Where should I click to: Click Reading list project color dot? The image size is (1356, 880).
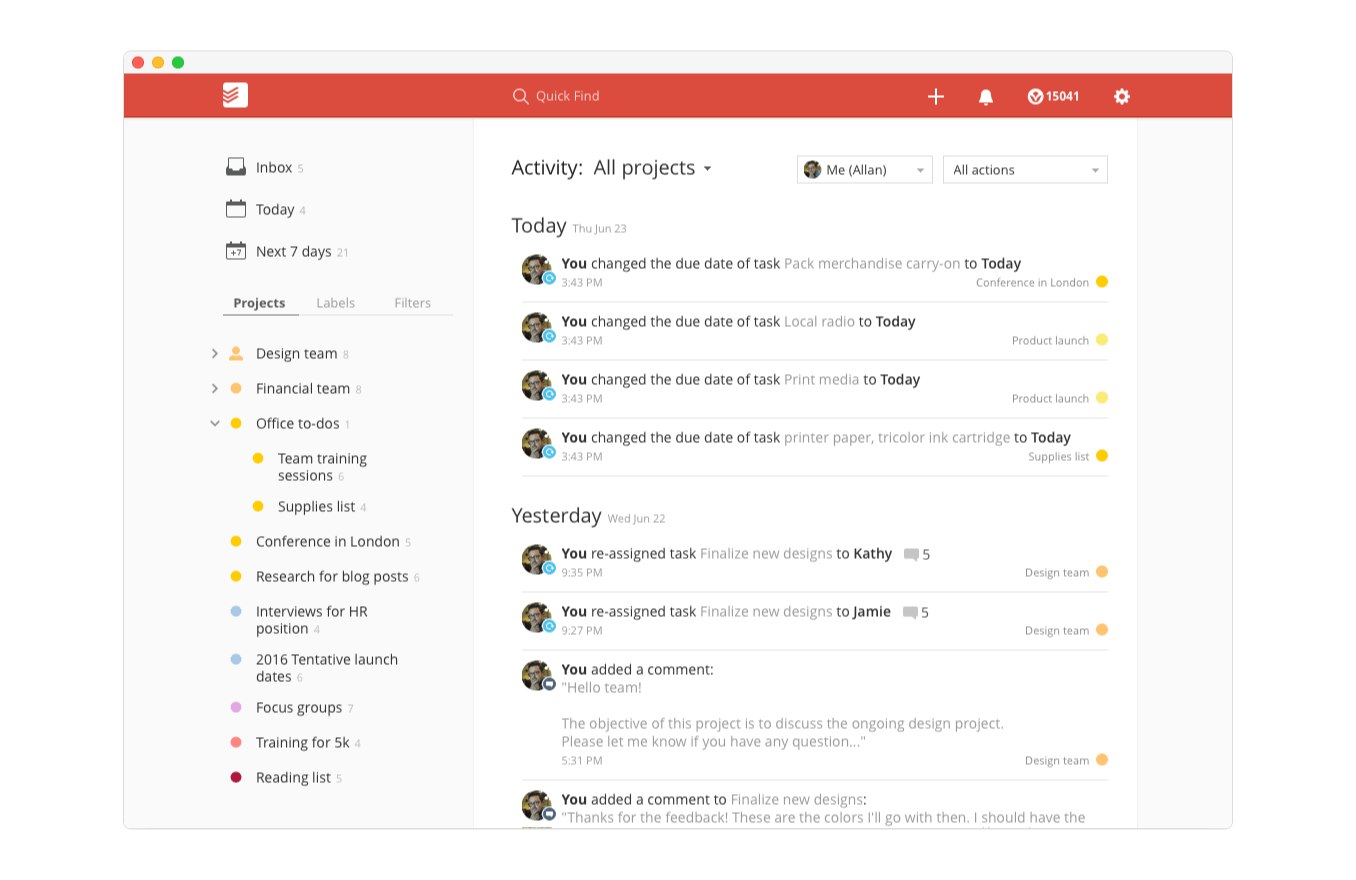tap(236, 777)
